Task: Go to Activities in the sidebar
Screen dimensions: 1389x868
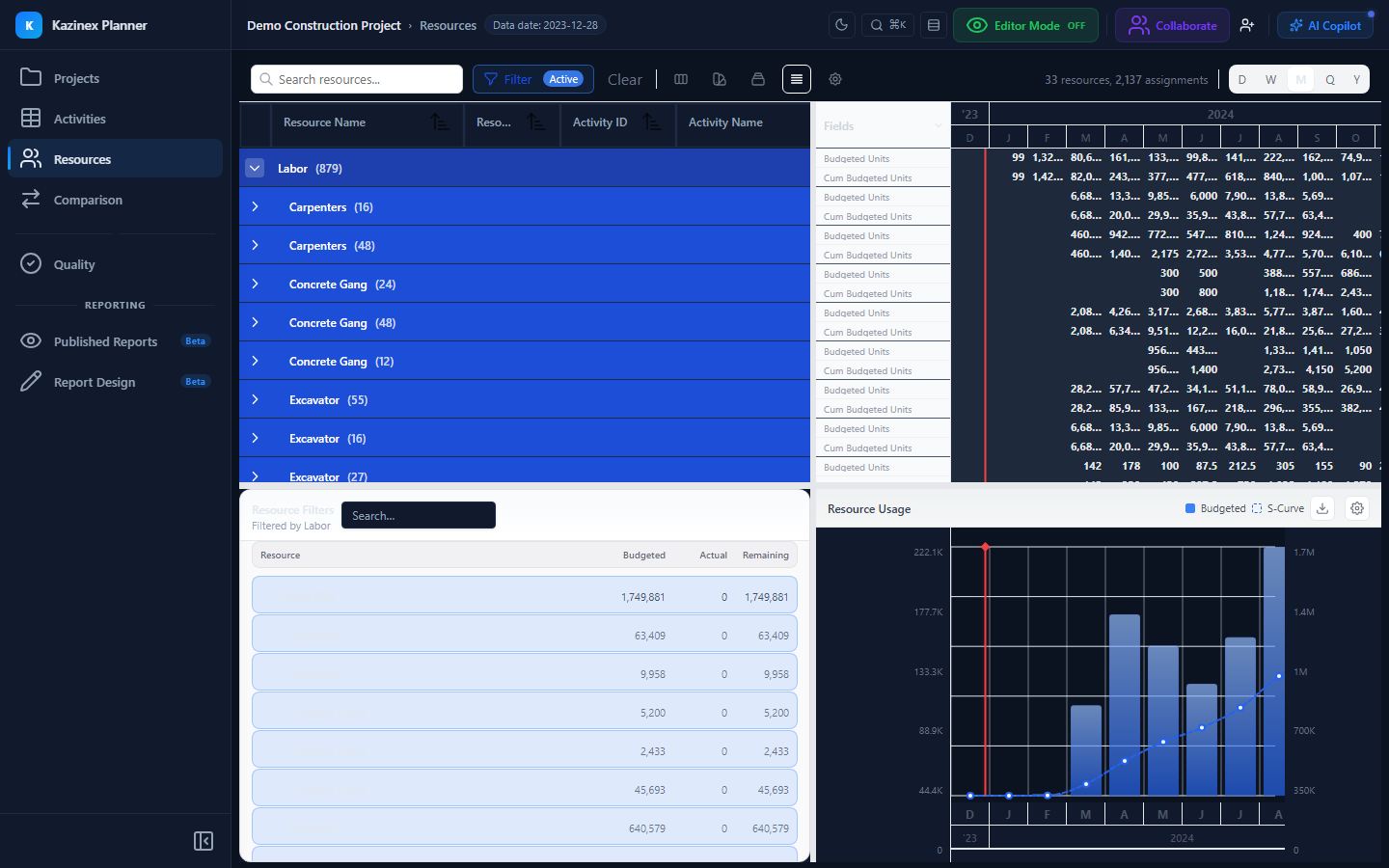Action: point(115,119)
